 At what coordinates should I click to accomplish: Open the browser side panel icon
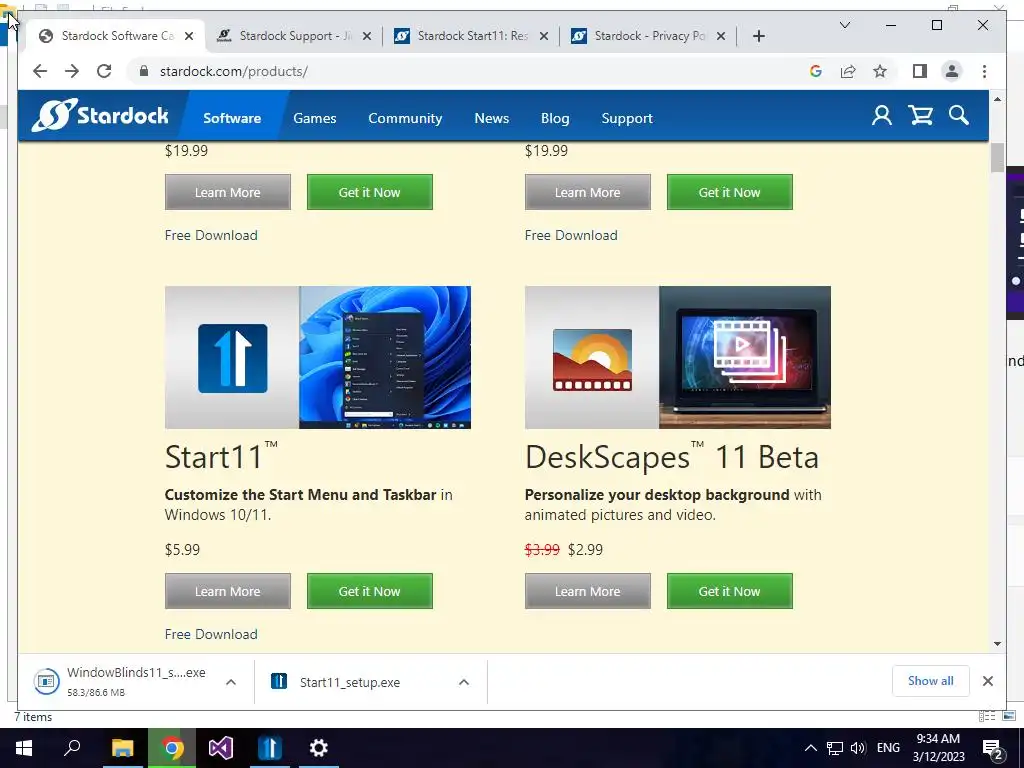click(920, 71)
